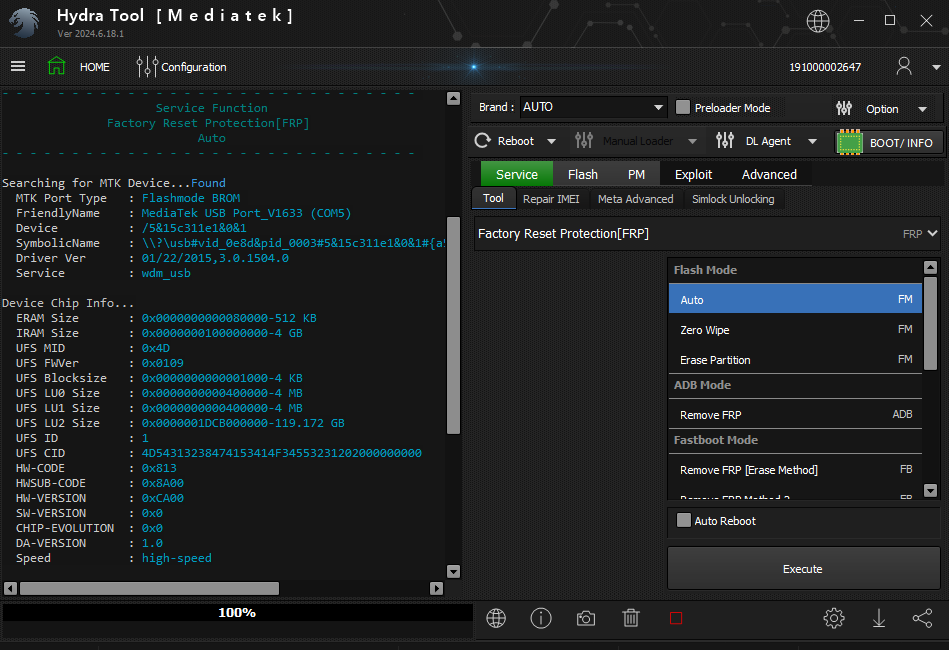Click method list scroll down arrow

pyautogui.click(x=931, y=490)
